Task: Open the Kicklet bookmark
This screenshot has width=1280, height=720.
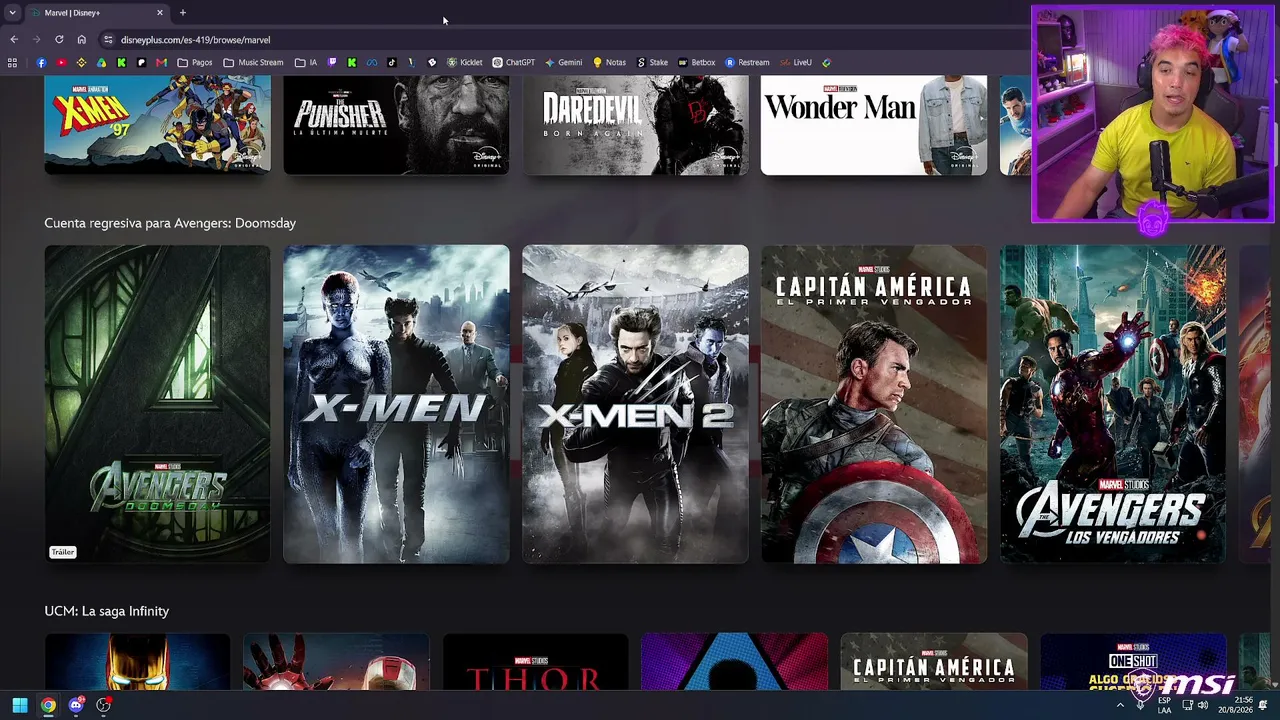Action: point(465,62)
